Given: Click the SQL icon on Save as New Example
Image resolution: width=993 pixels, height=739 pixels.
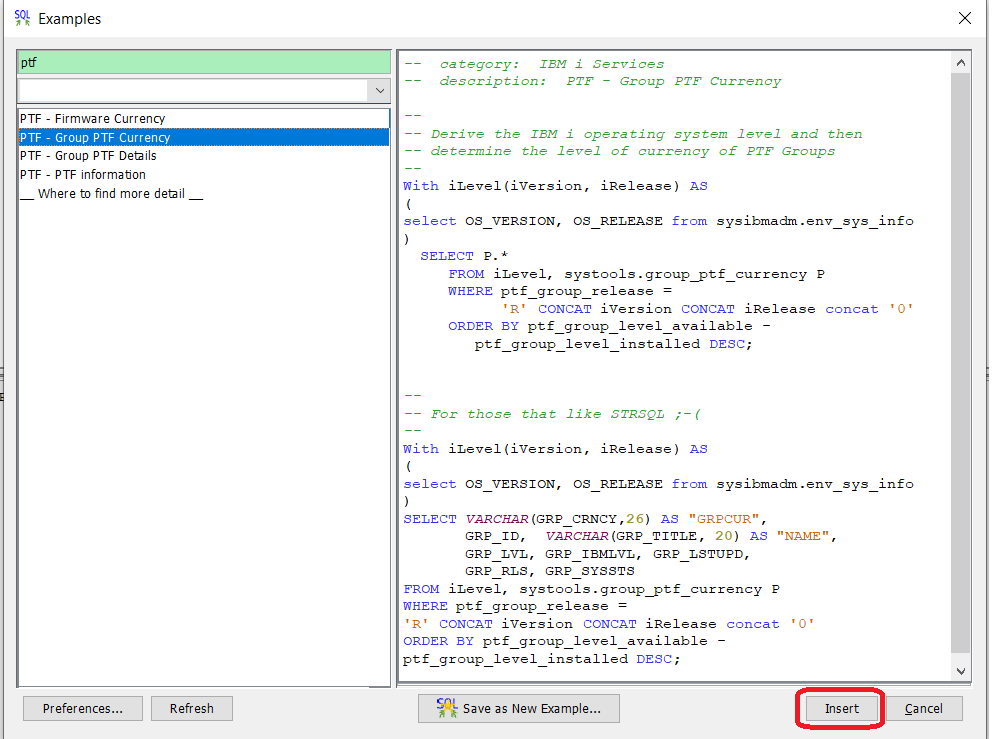Looking at the screenshot, I should pyautogui.click(x=446, y=708).
